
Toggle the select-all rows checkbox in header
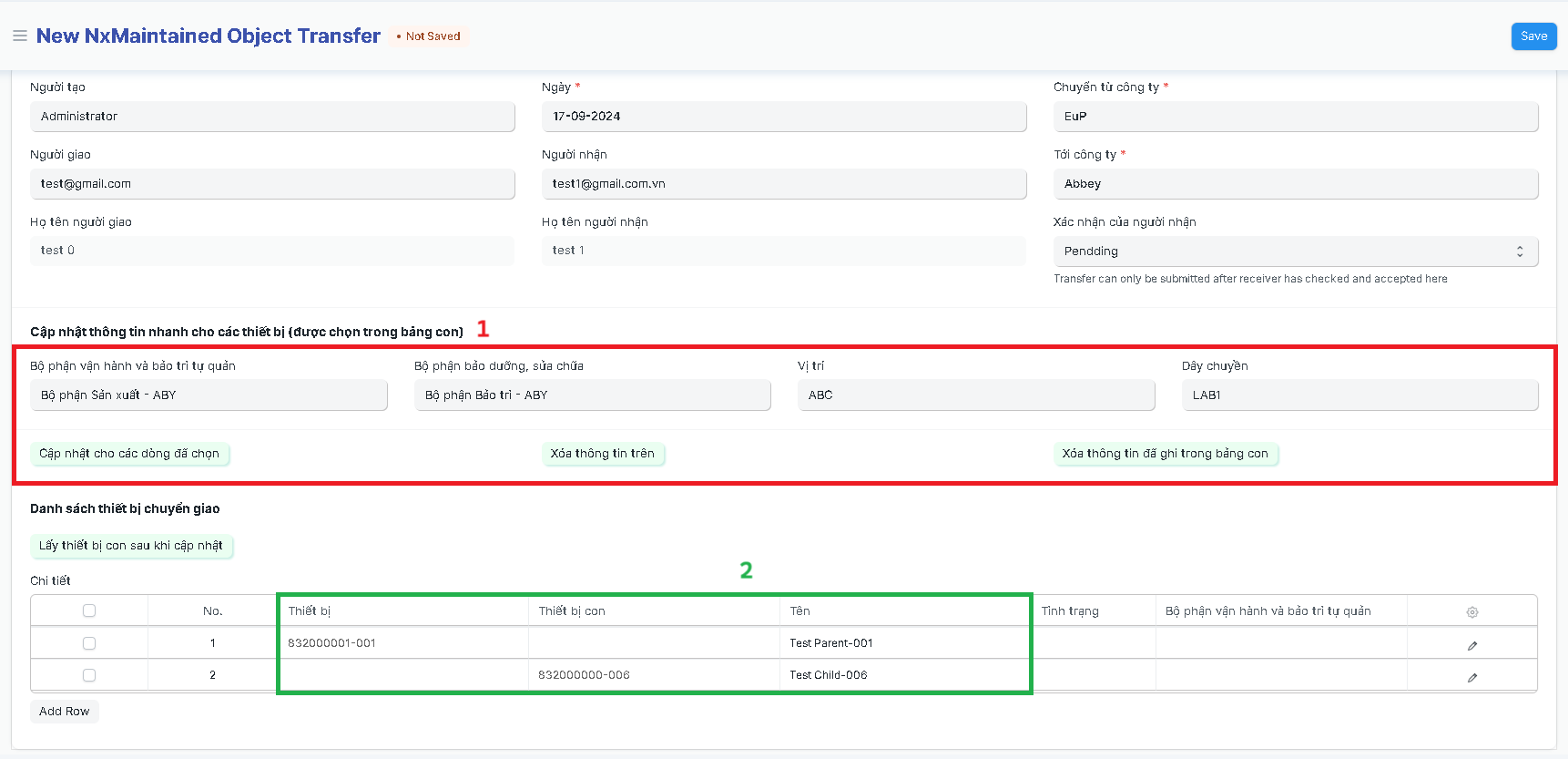89,611
